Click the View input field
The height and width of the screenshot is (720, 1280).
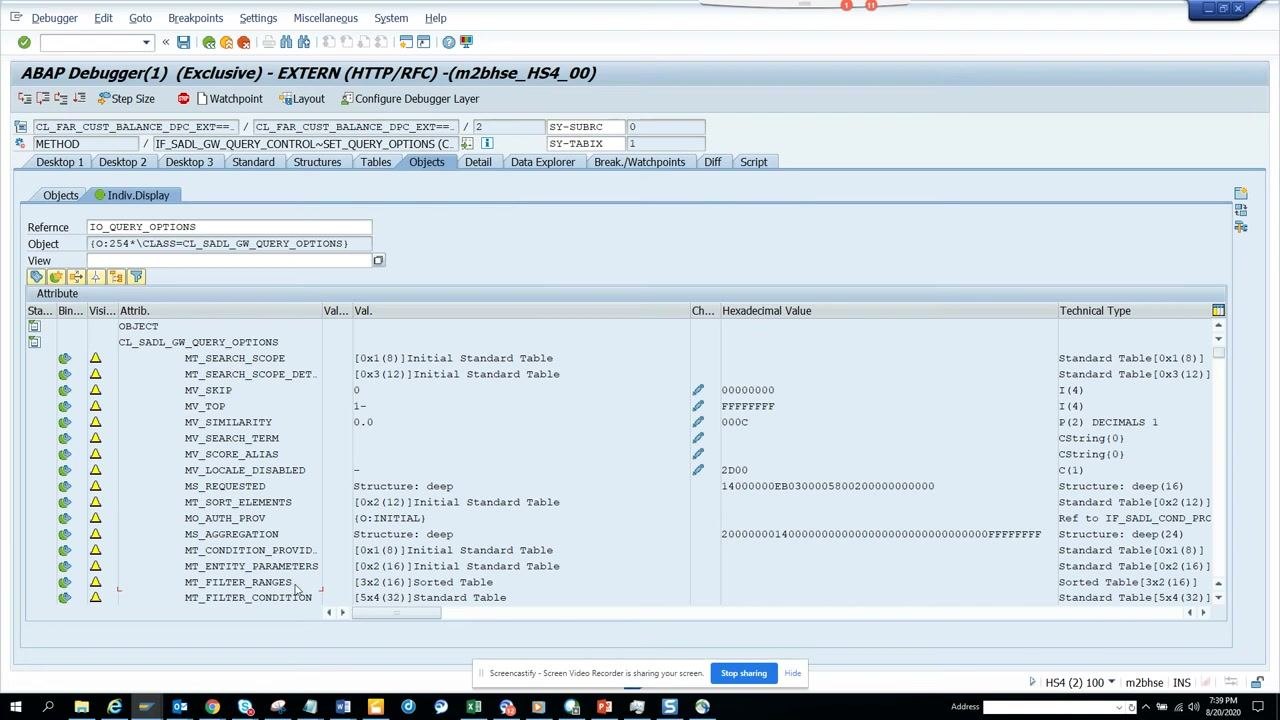[229, 261]
